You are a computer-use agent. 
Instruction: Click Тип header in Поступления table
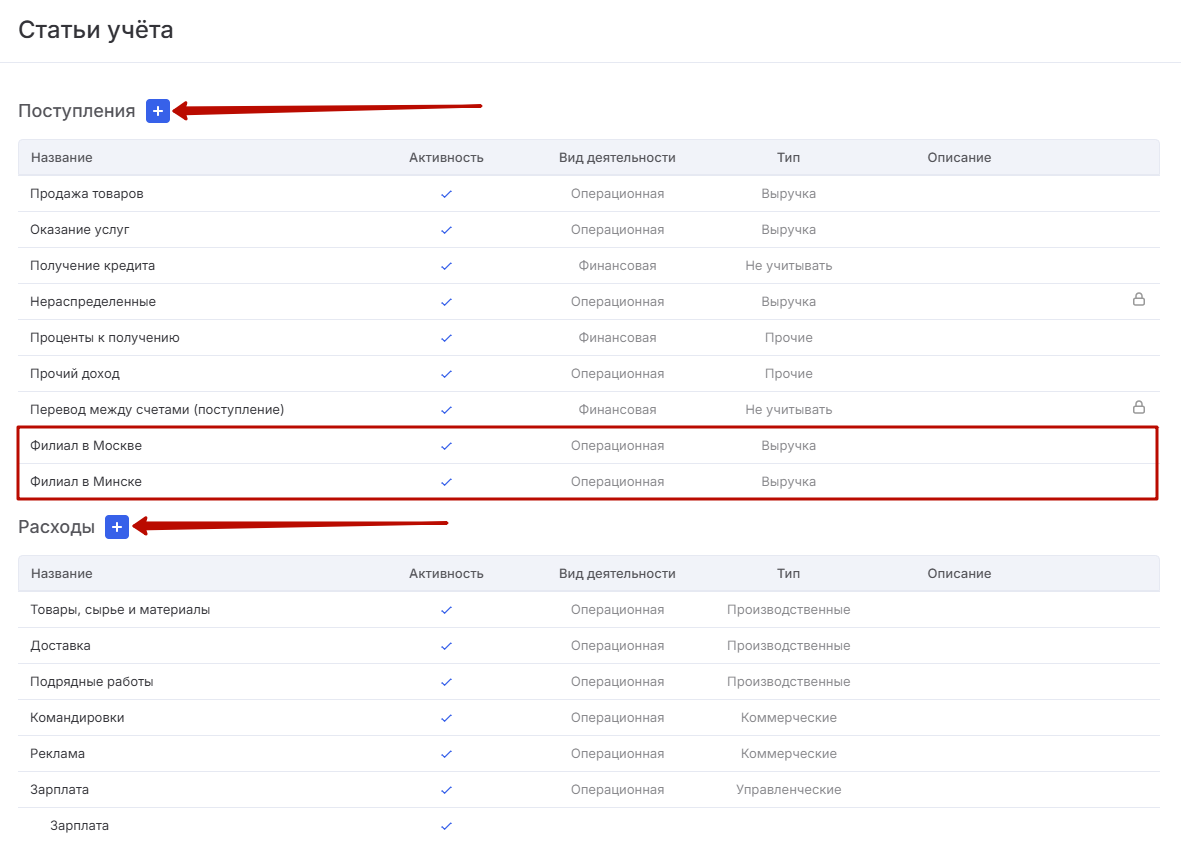pyautogui.click(x=789, y=157)
